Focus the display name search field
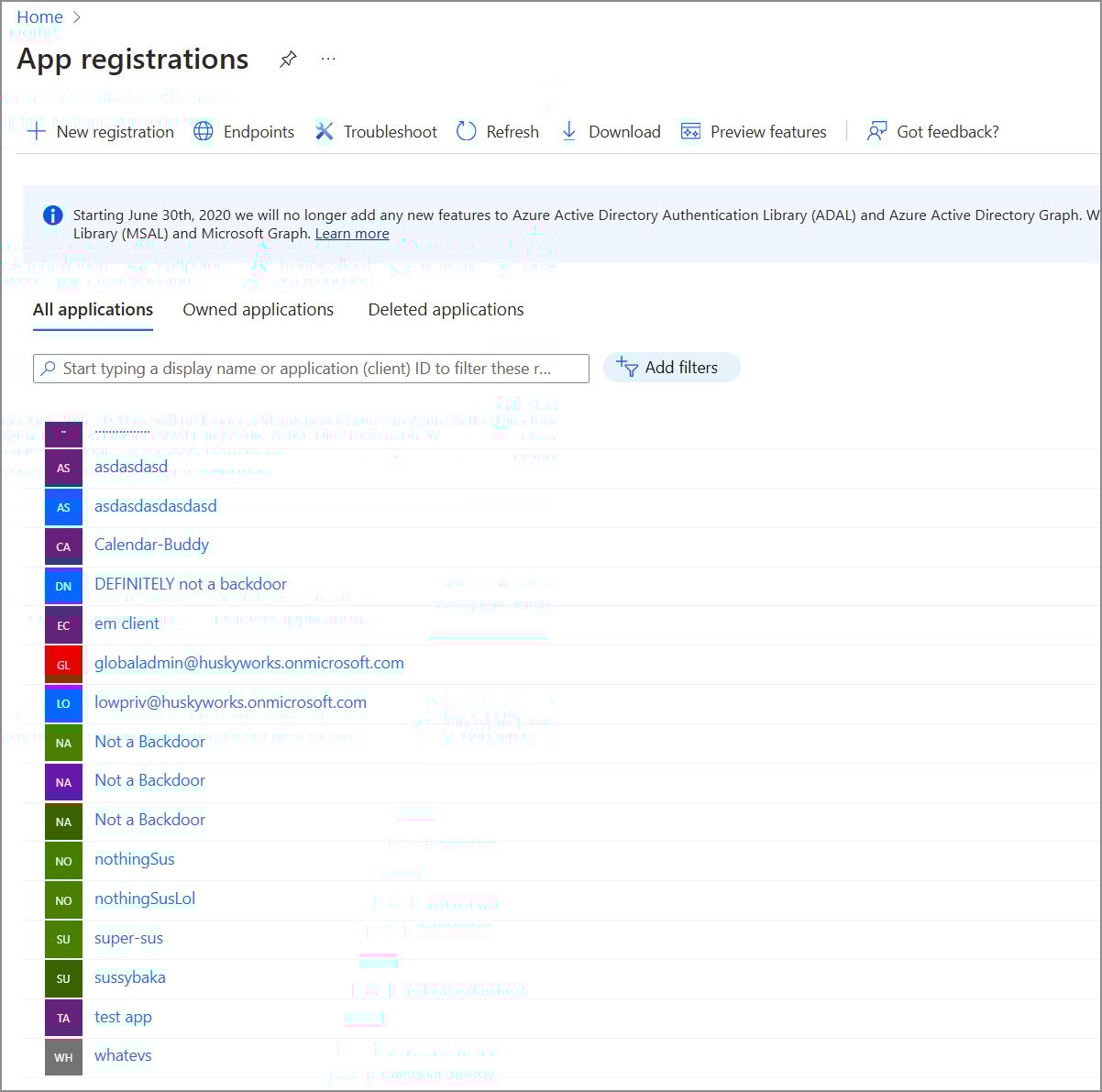1102x1092 pixels. [312, 369]
